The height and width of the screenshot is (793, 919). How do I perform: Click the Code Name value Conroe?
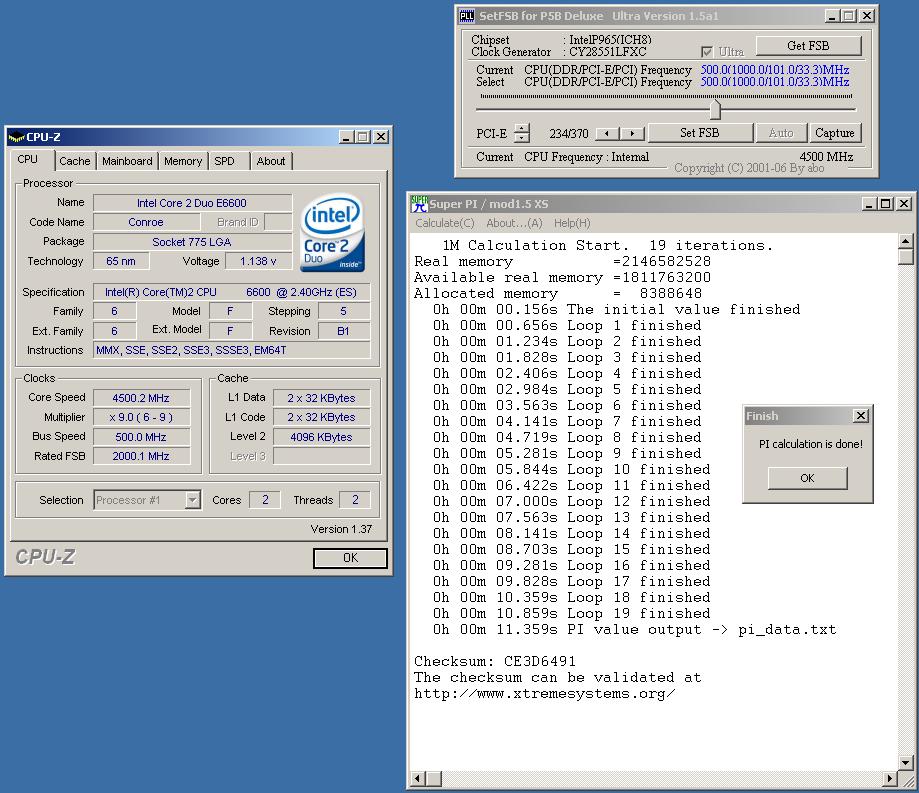pyautogui.click(x=146, y=222)
